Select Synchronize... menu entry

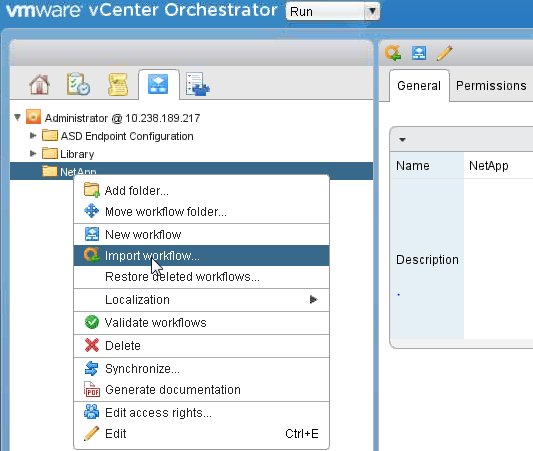202,369
